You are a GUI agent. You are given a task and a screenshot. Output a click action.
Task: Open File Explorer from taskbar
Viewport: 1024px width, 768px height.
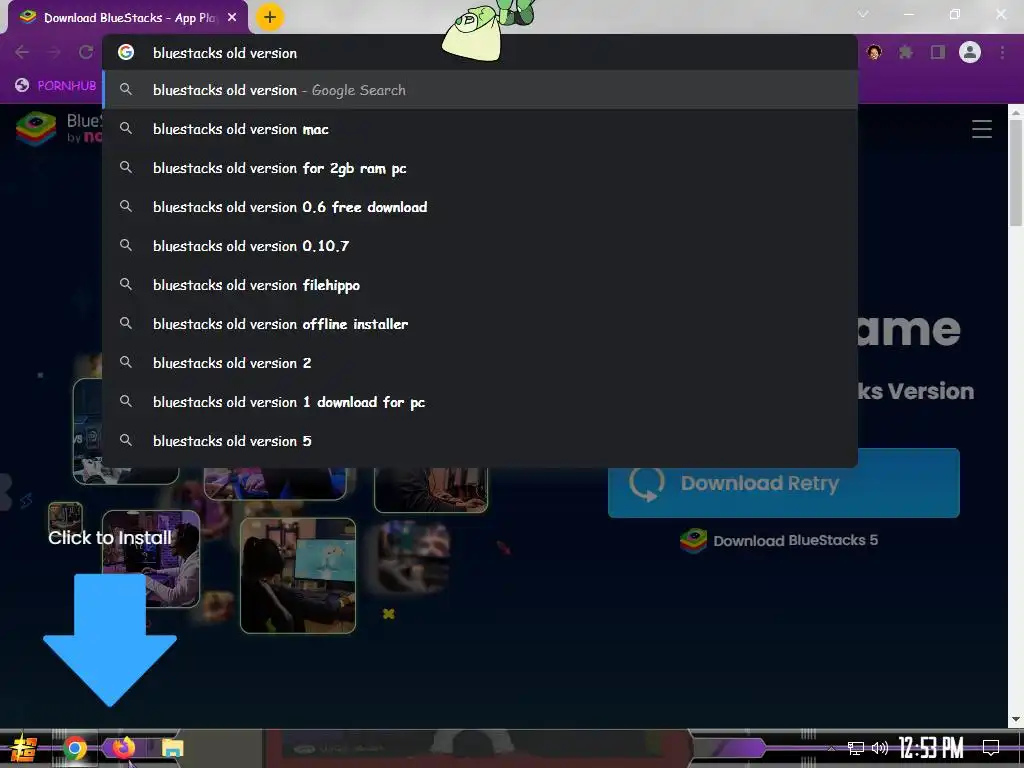click(172, 748)
